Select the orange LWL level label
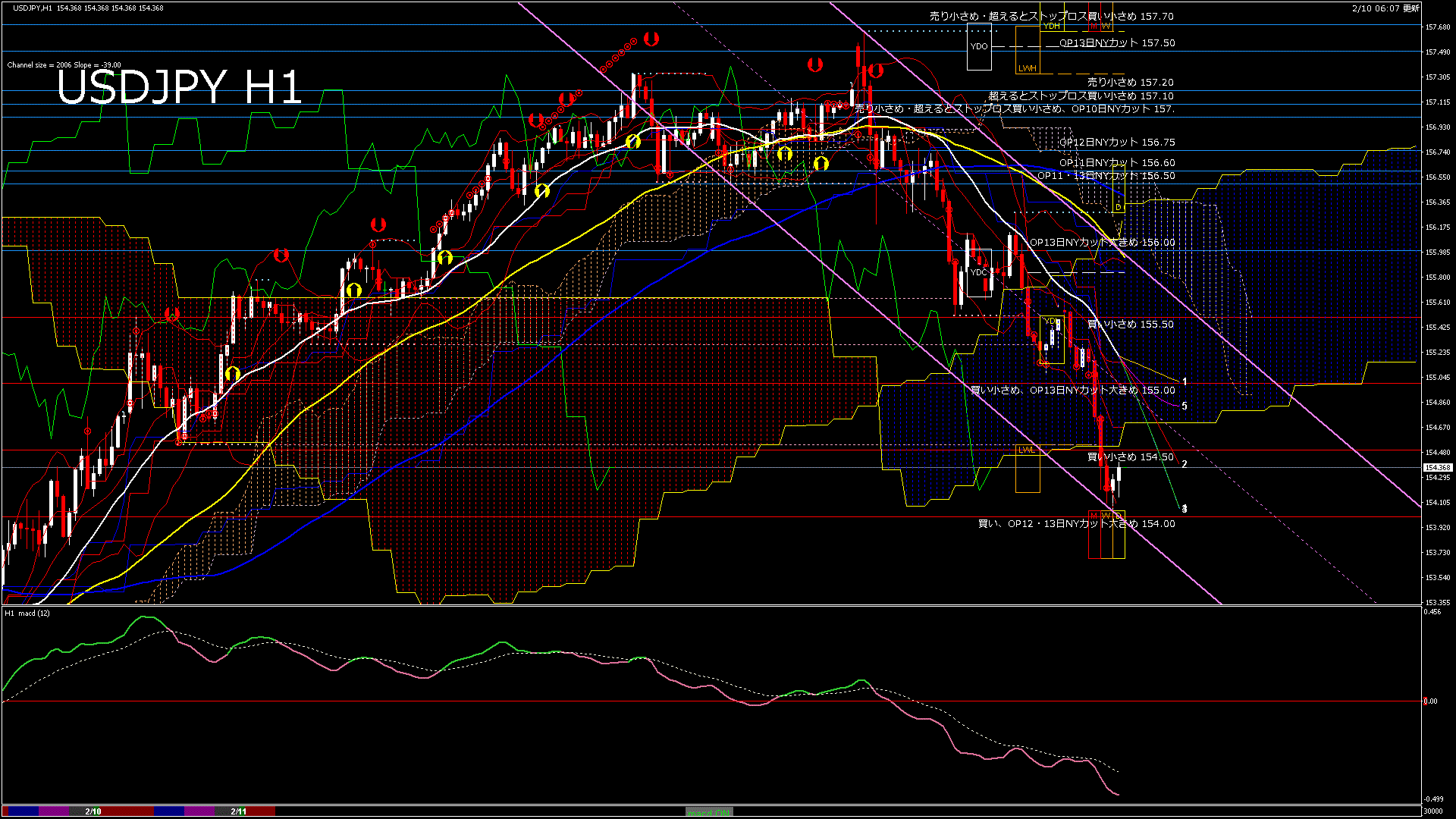The image size is (1456, 819). 1026,450
